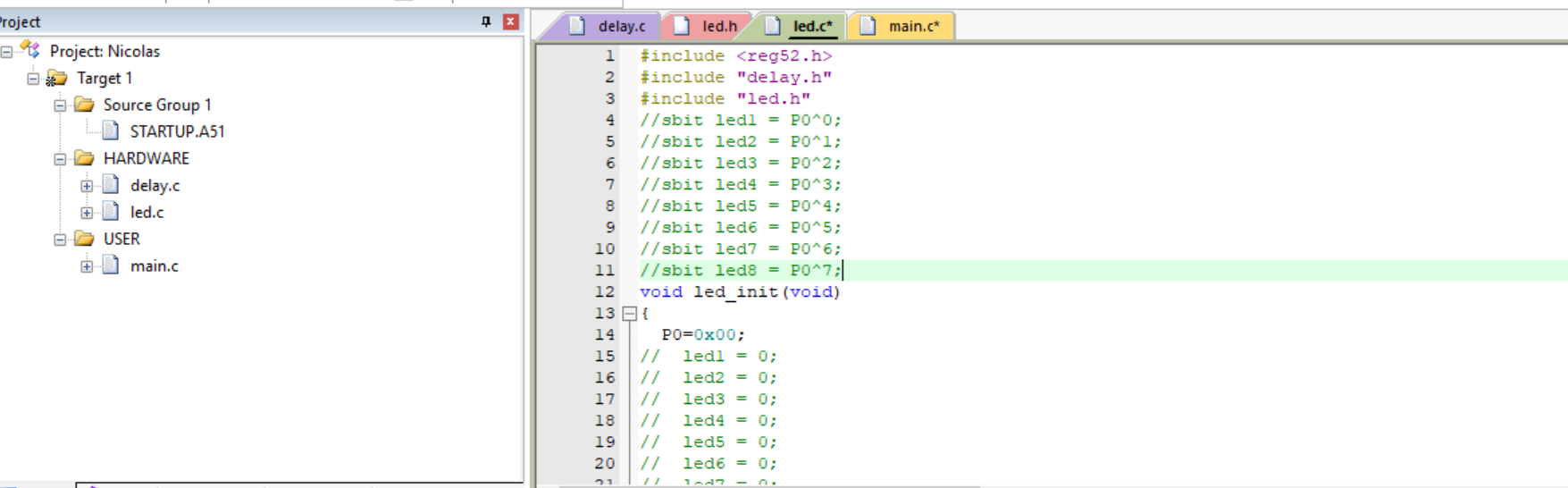Expand led.c include dependencies

pyautogui.click(x=87, y=213)
